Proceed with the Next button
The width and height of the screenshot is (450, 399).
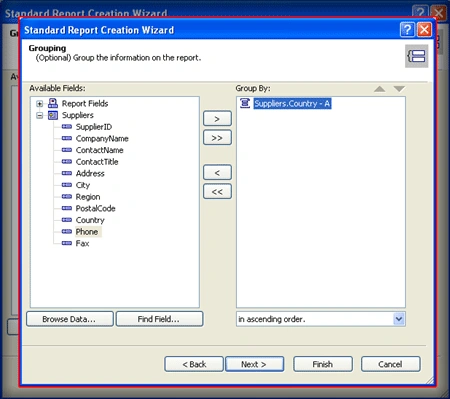pos(255,364)
